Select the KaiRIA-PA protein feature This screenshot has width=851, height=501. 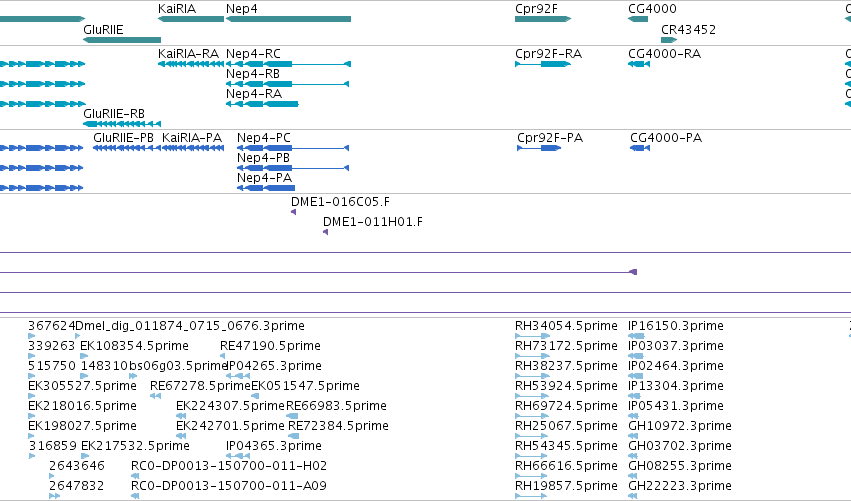(193, 148)
